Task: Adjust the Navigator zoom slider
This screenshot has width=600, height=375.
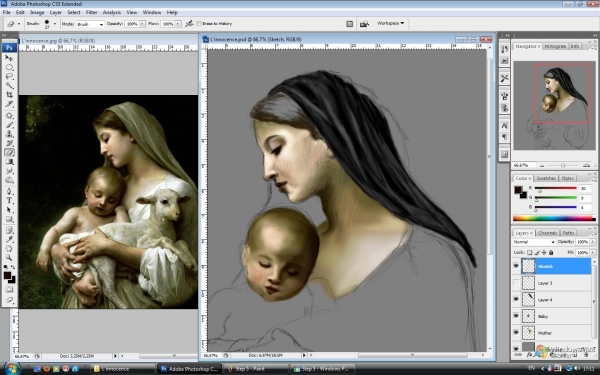Action: 563,166
